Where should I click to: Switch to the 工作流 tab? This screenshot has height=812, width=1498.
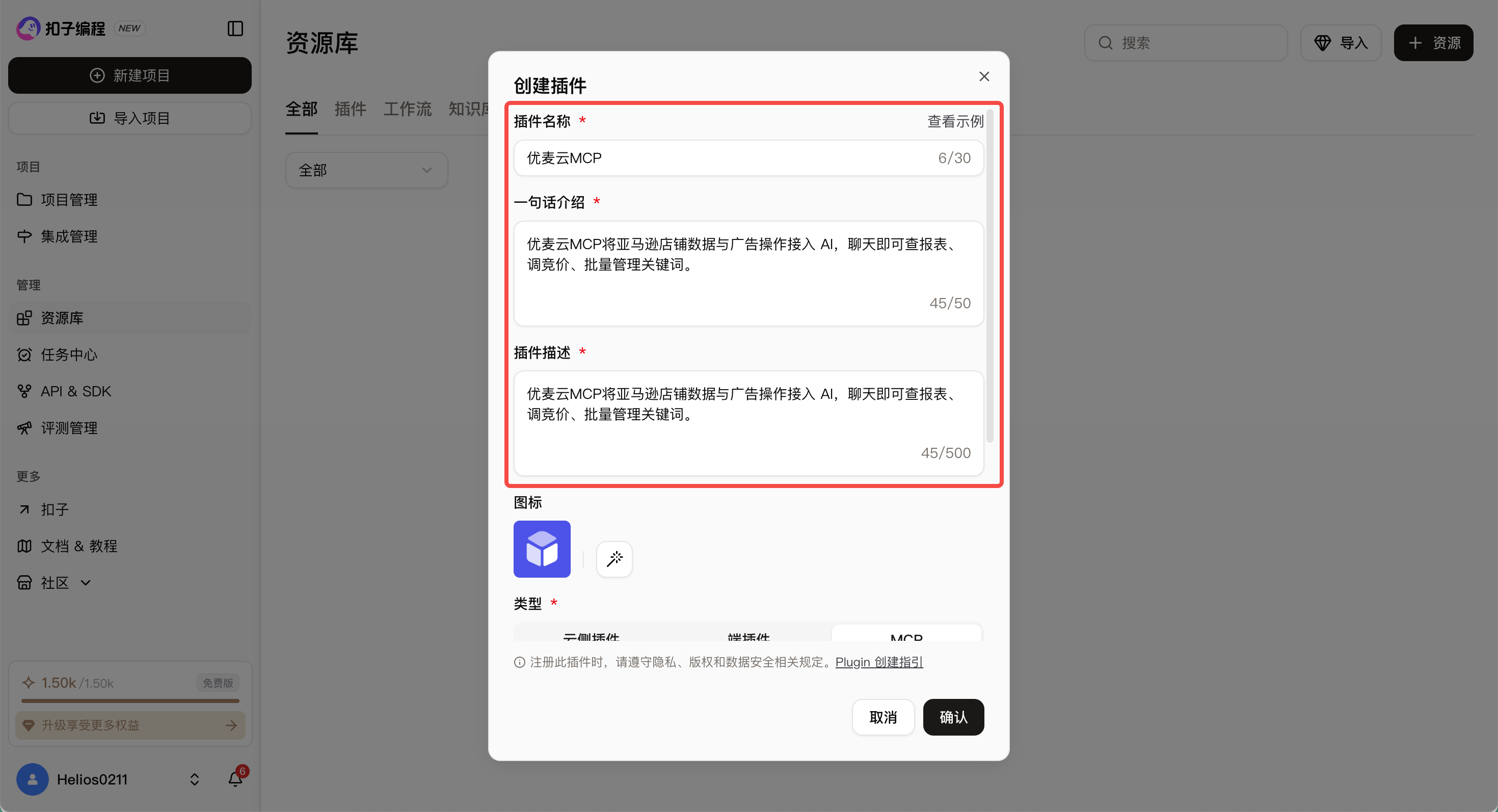[x=407, y=110]
